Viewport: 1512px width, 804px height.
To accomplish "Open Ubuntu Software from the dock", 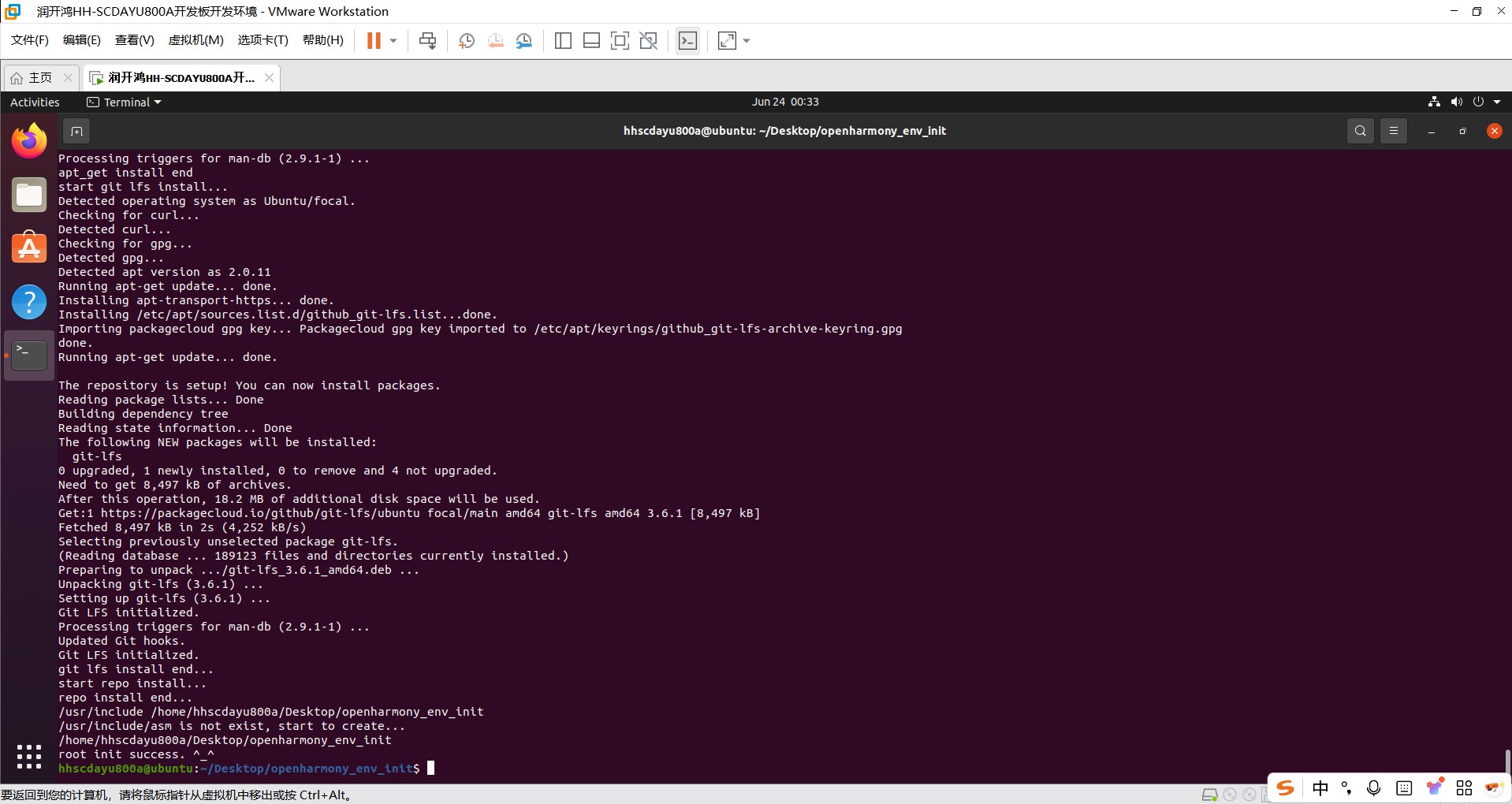I will (x=29, y=248).
